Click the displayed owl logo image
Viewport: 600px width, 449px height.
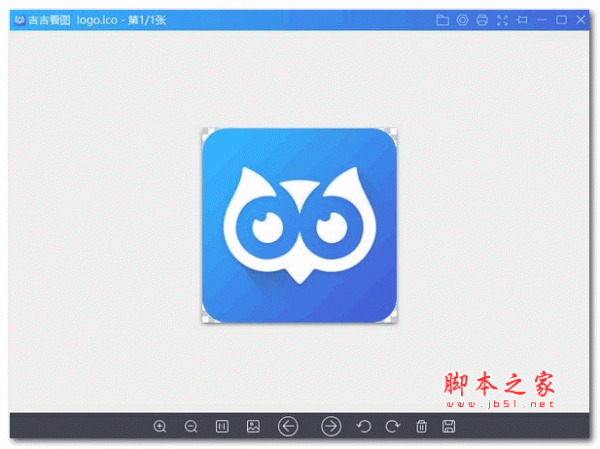[x=300, y=226]
